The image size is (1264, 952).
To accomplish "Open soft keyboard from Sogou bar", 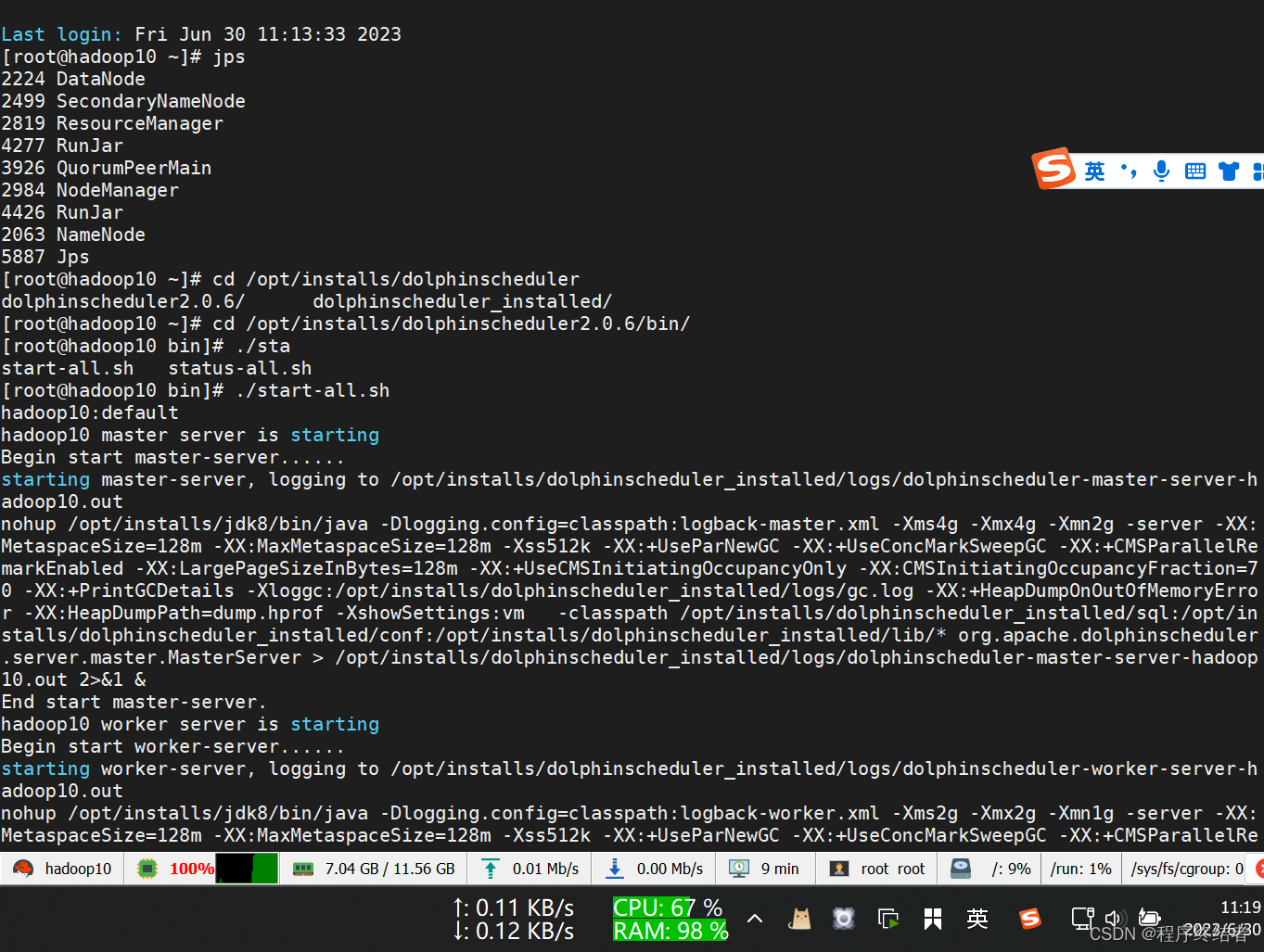I will point(1195,171).
